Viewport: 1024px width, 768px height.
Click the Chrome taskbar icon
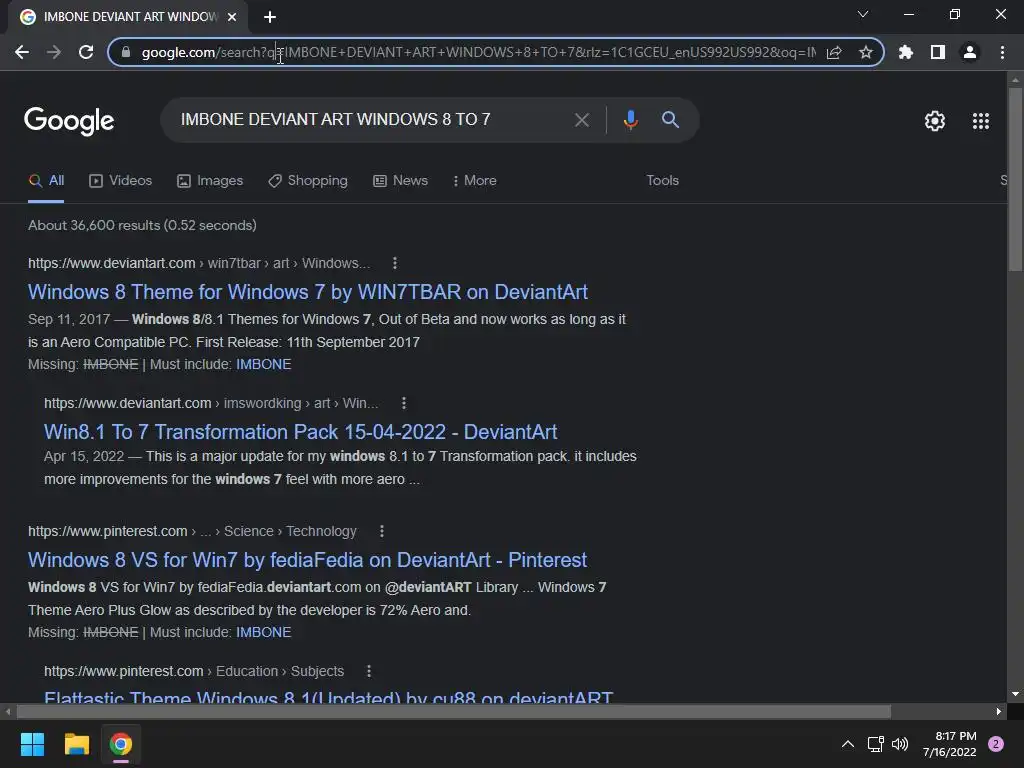pyautogui.click(x=120, y=744)
